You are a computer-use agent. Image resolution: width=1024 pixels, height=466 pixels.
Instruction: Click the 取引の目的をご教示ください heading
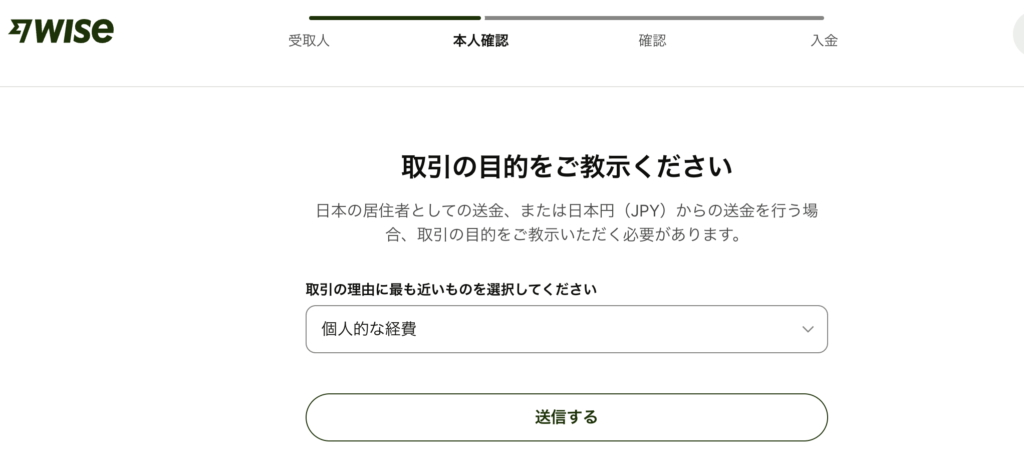(566, 167)
